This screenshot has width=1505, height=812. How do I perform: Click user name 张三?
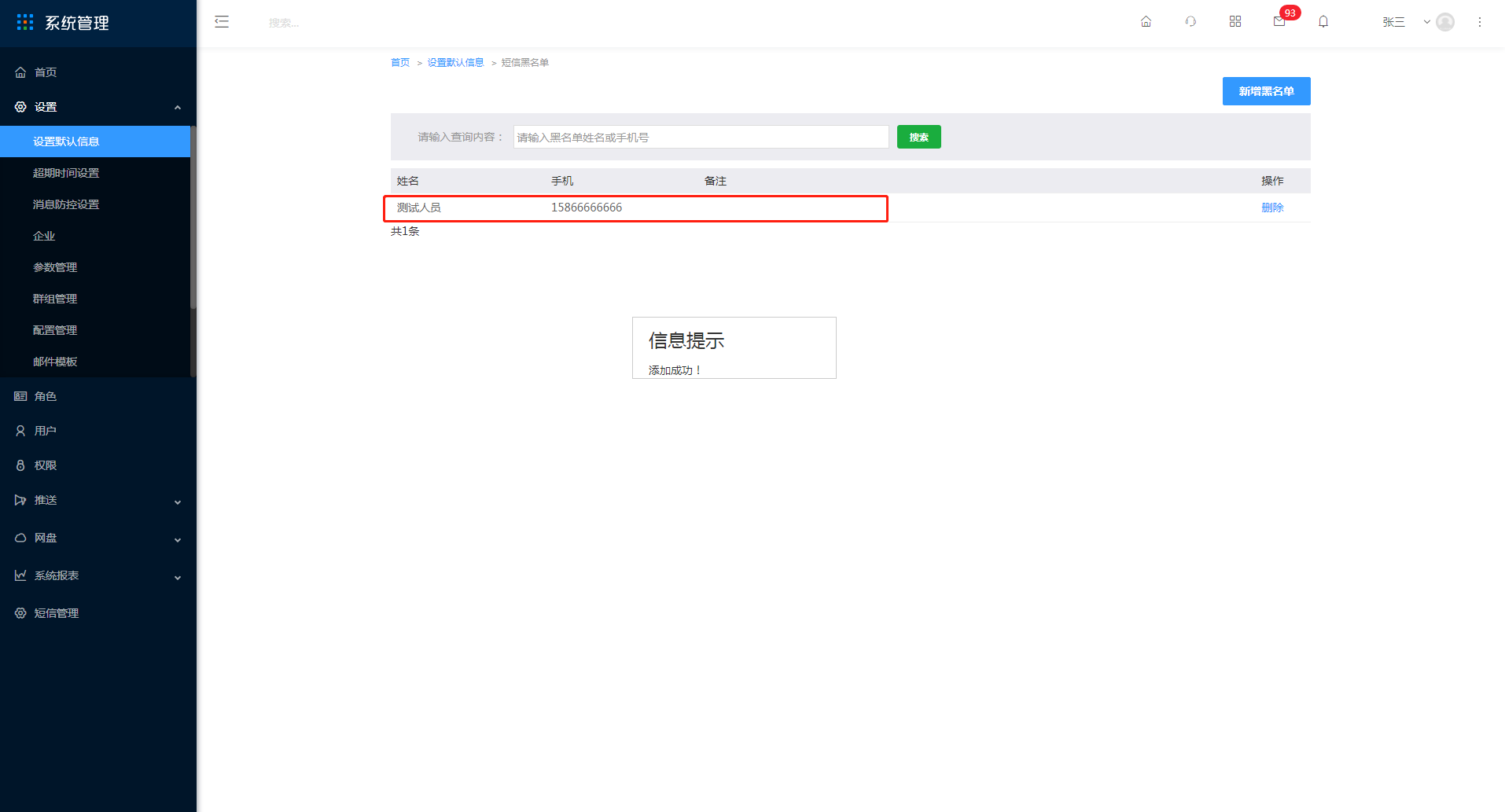click(x=1393, y=22)
